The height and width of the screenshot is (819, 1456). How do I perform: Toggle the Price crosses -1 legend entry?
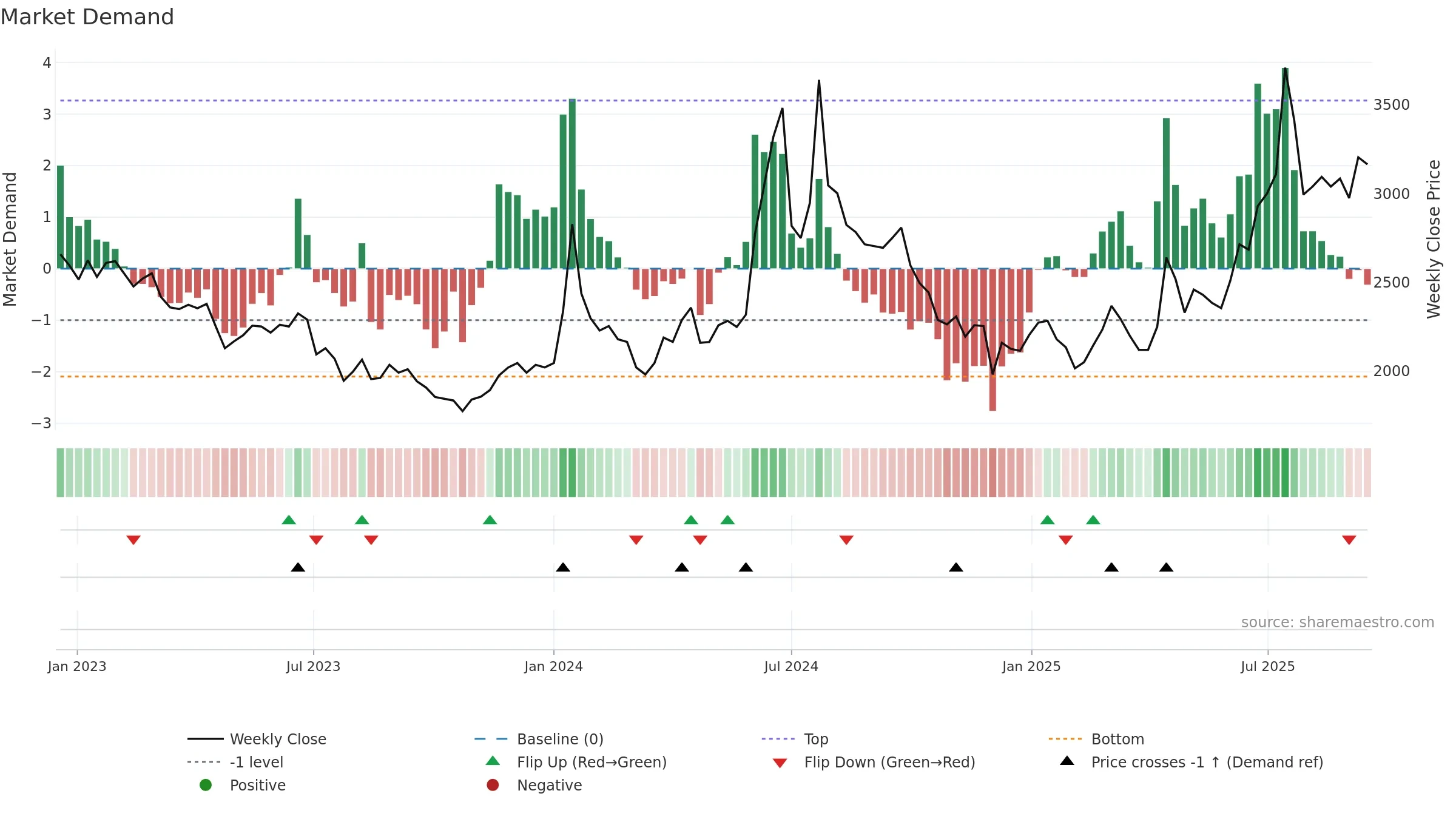[x=1191, y=762]
